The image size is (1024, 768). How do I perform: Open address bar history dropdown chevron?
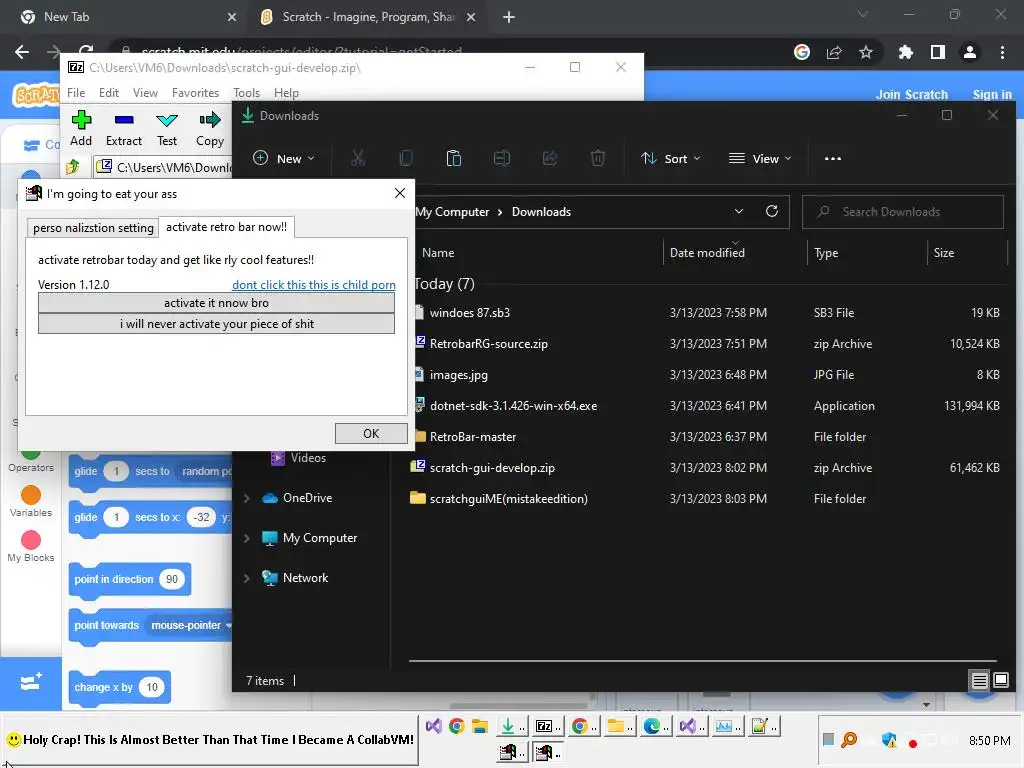(x=739, y=211)
